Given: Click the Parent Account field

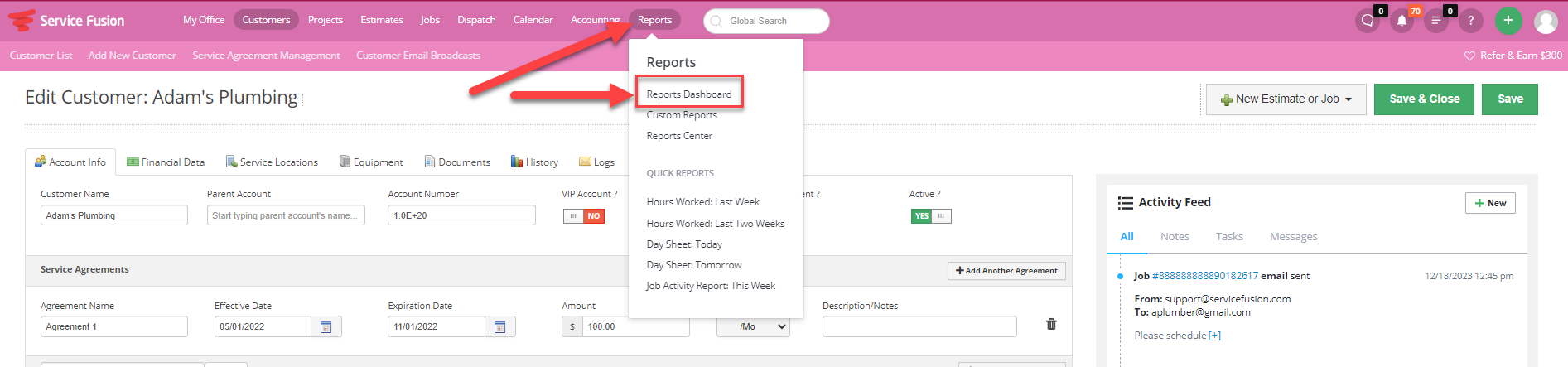Looking at the screenshot, I should coord(286,215).
